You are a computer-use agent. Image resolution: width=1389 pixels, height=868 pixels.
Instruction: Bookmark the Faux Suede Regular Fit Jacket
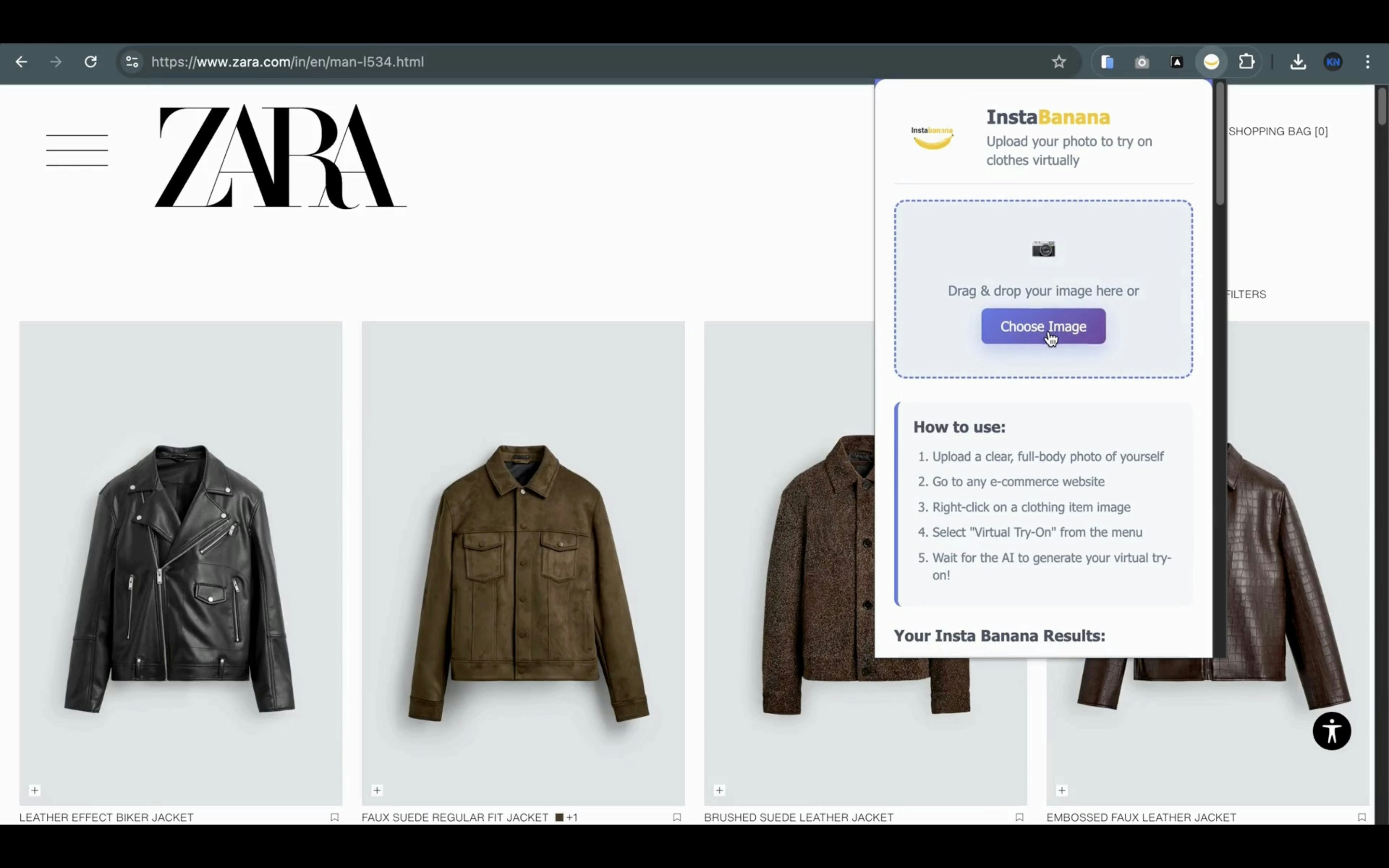[677, 817]
